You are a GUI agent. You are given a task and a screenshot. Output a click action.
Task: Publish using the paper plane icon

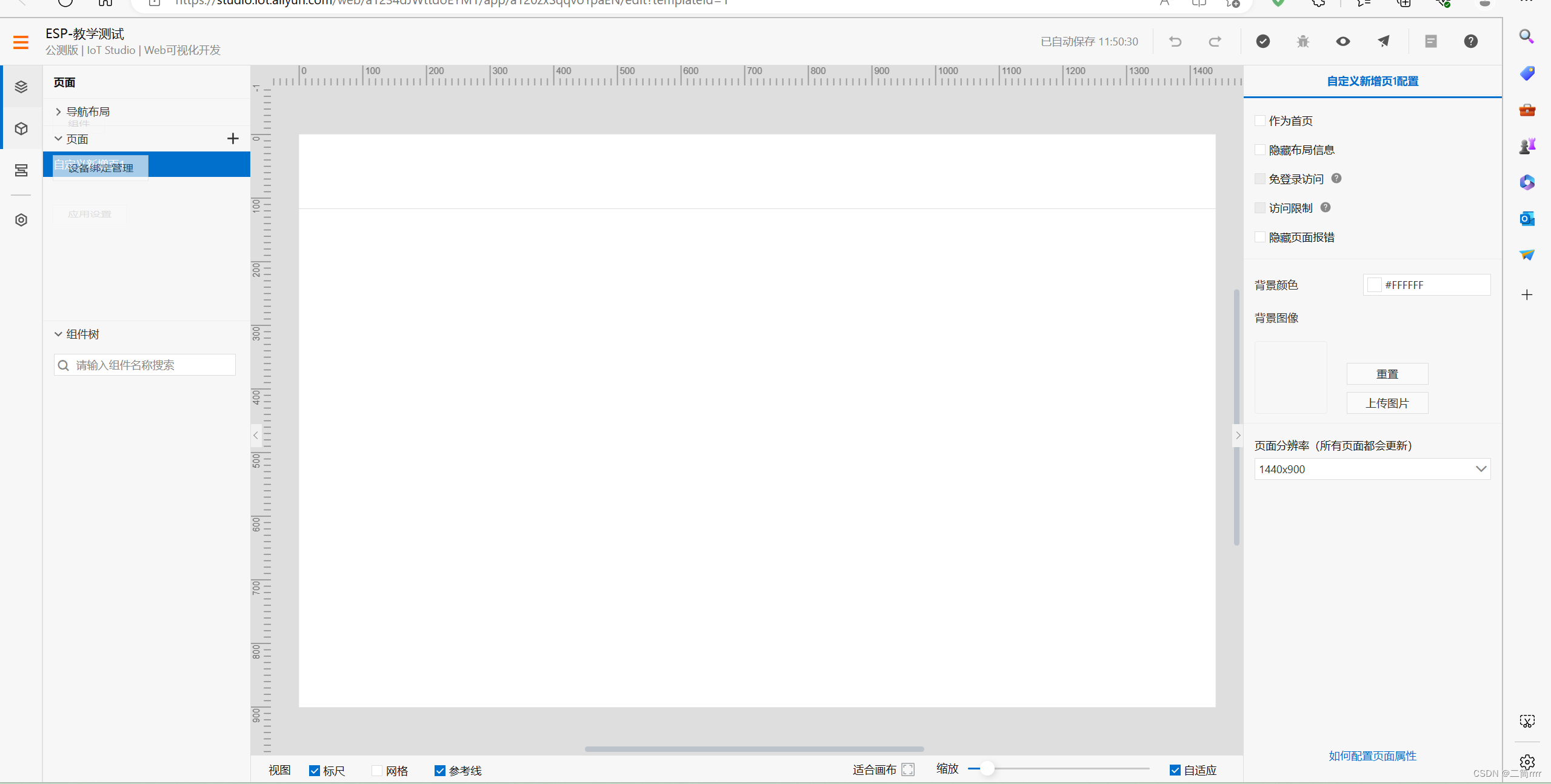point(1383,41)
